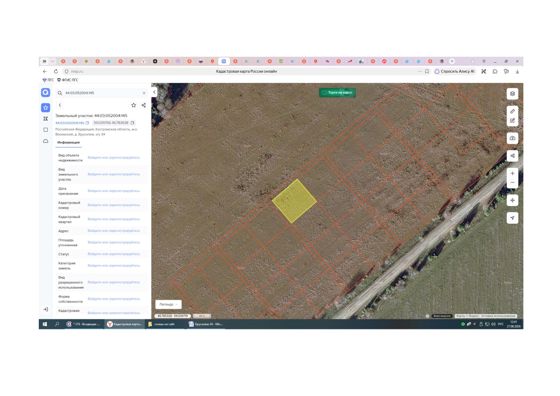This screenshot has width=560, height=396.
Task: Open login link in Вид земельного участка row
Action: pyautogui.click(x=114, y=174)
